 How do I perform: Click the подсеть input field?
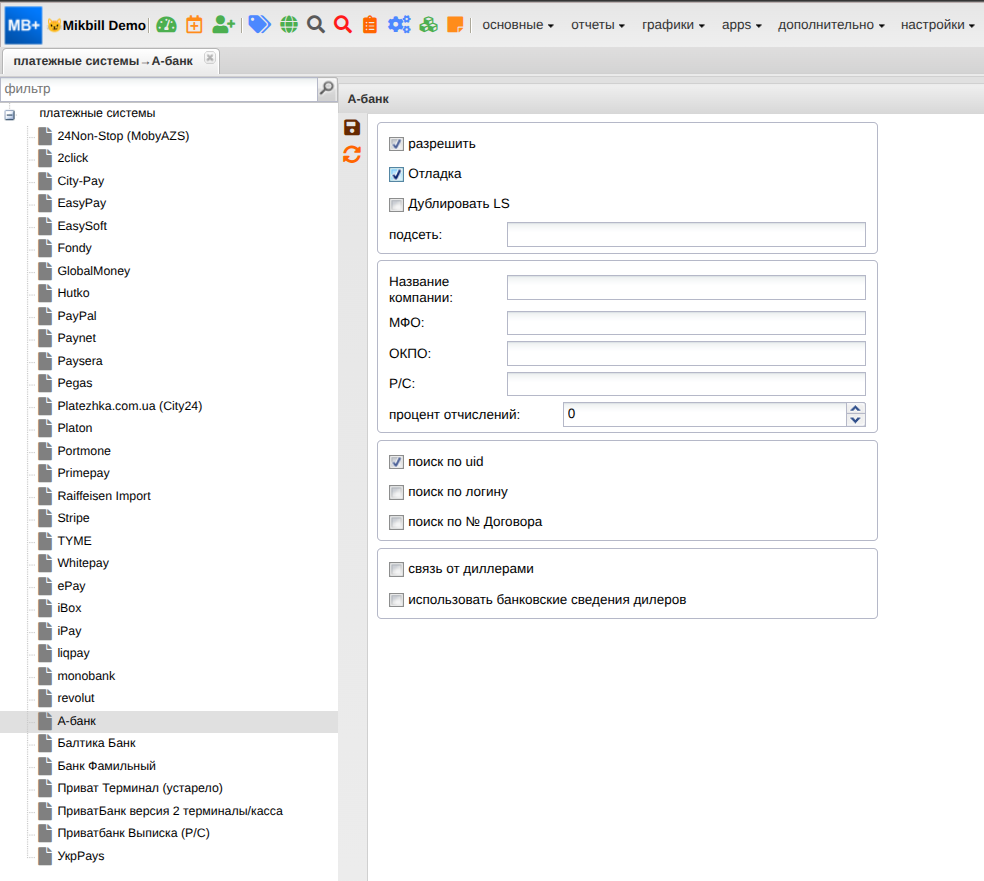(686, 234)
